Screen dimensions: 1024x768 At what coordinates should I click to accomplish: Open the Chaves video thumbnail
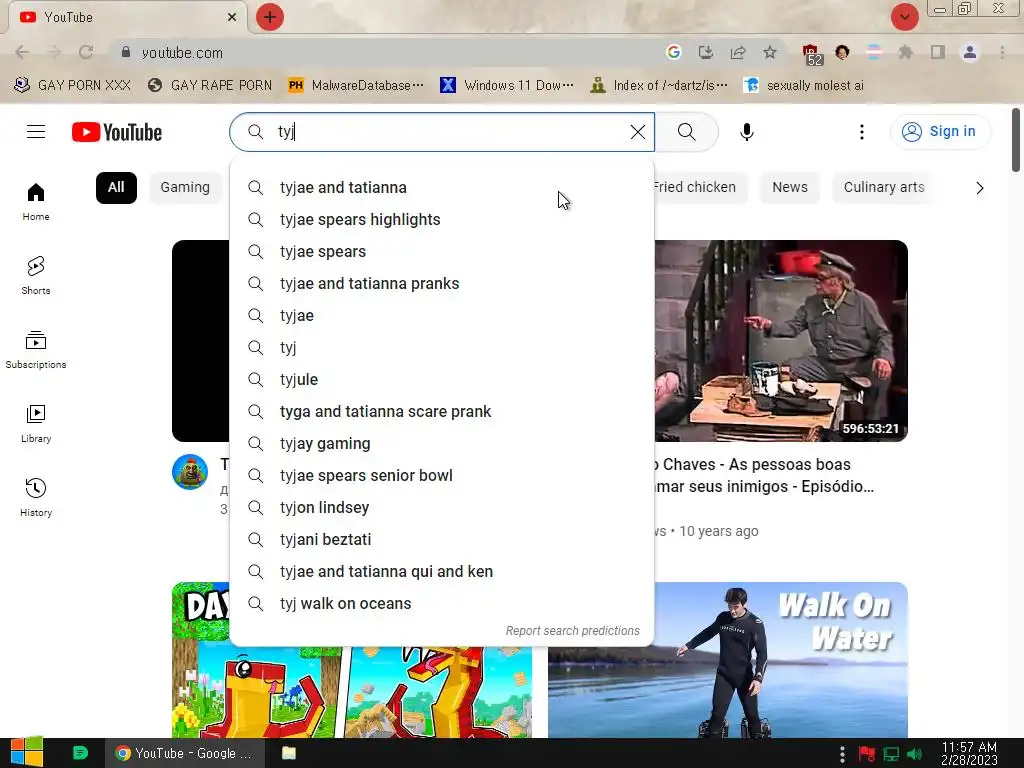[781, 341]
